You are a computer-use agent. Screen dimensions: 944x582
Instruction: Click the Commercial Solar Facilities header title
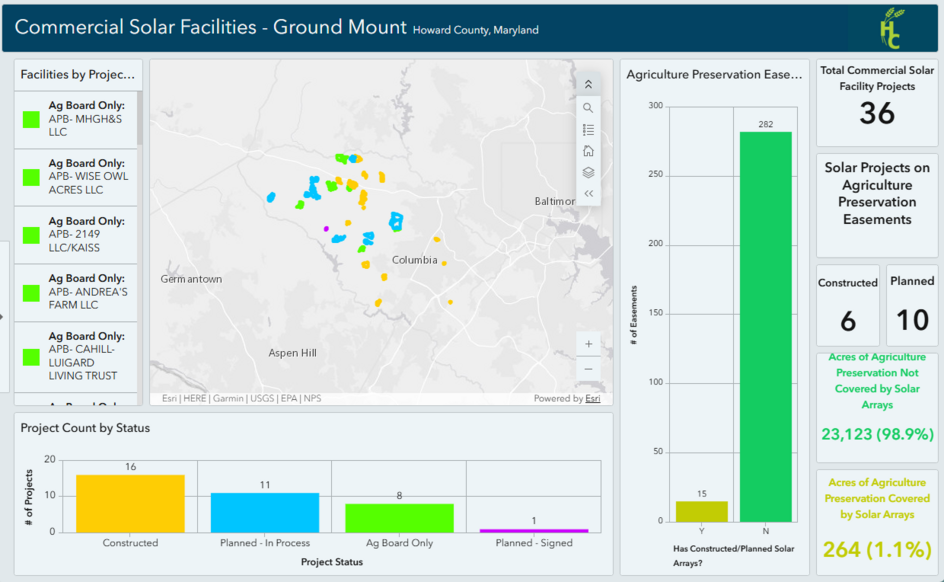tap(211, 27)
